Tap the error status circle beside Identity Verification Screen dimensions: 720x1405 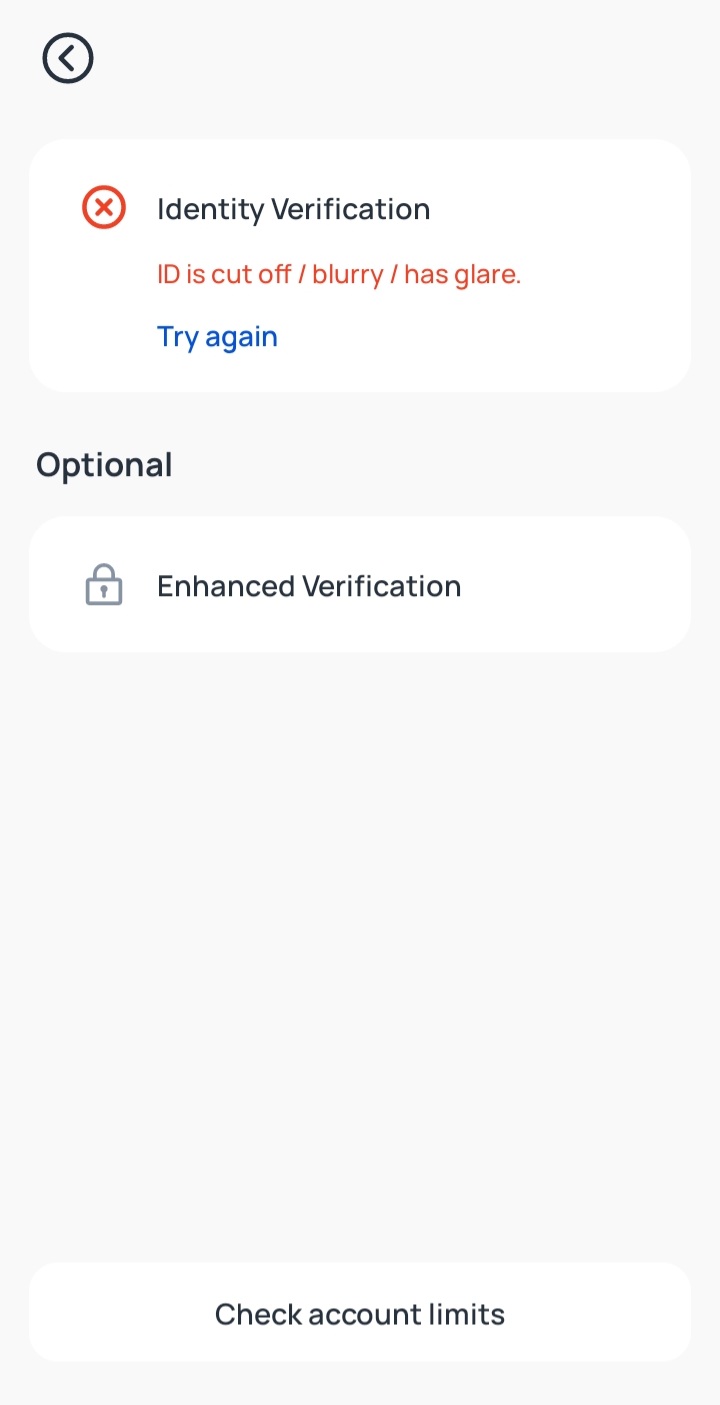[x=104, y=208]
